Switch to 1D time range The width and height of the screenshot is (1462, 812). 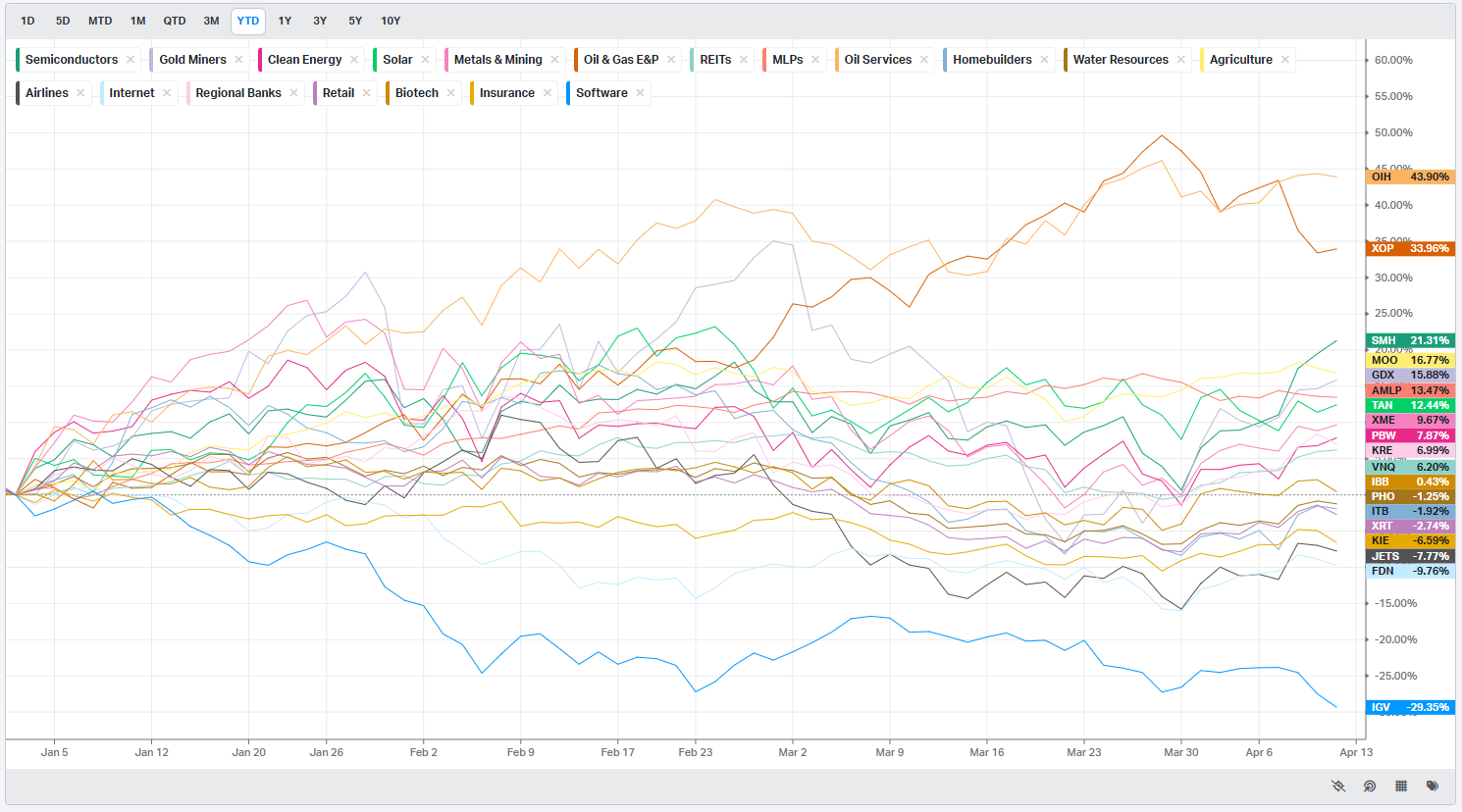tap(27, 21)
